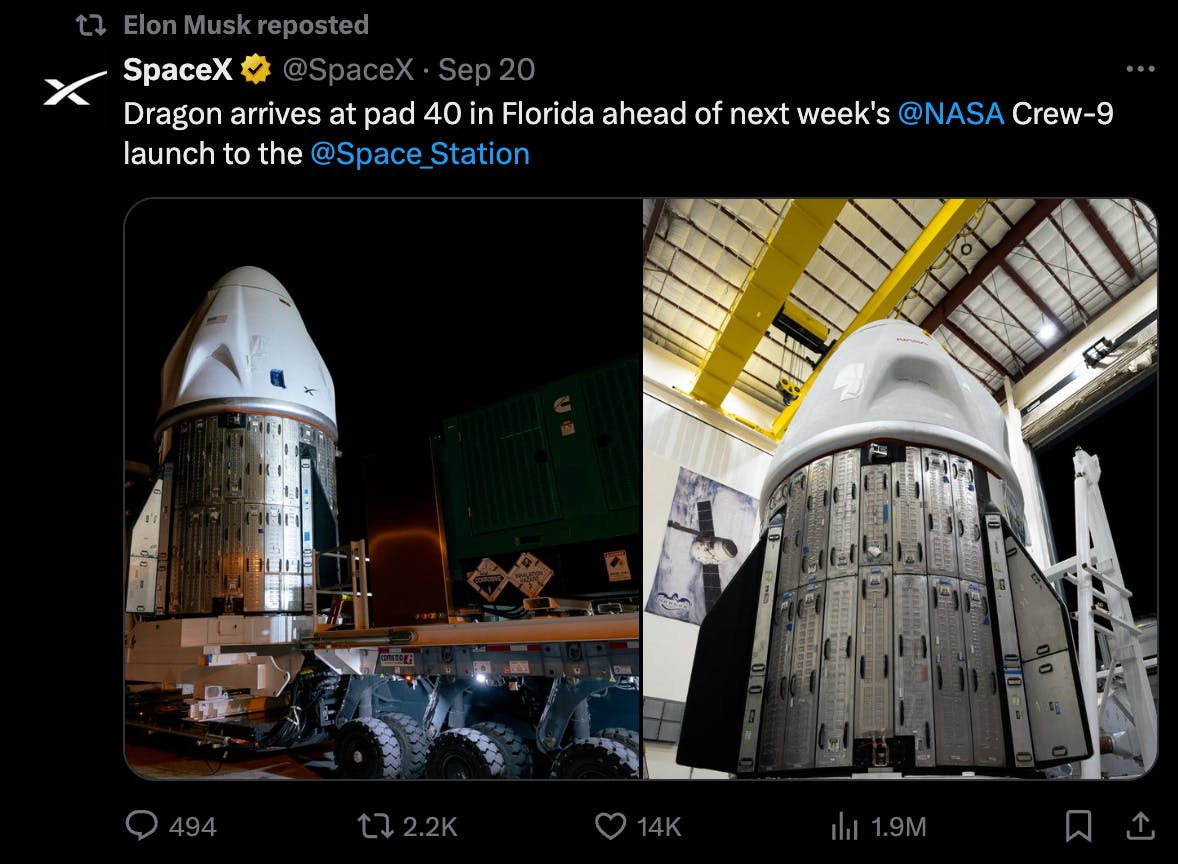Open the three-dot More menu

point(1140,70)
